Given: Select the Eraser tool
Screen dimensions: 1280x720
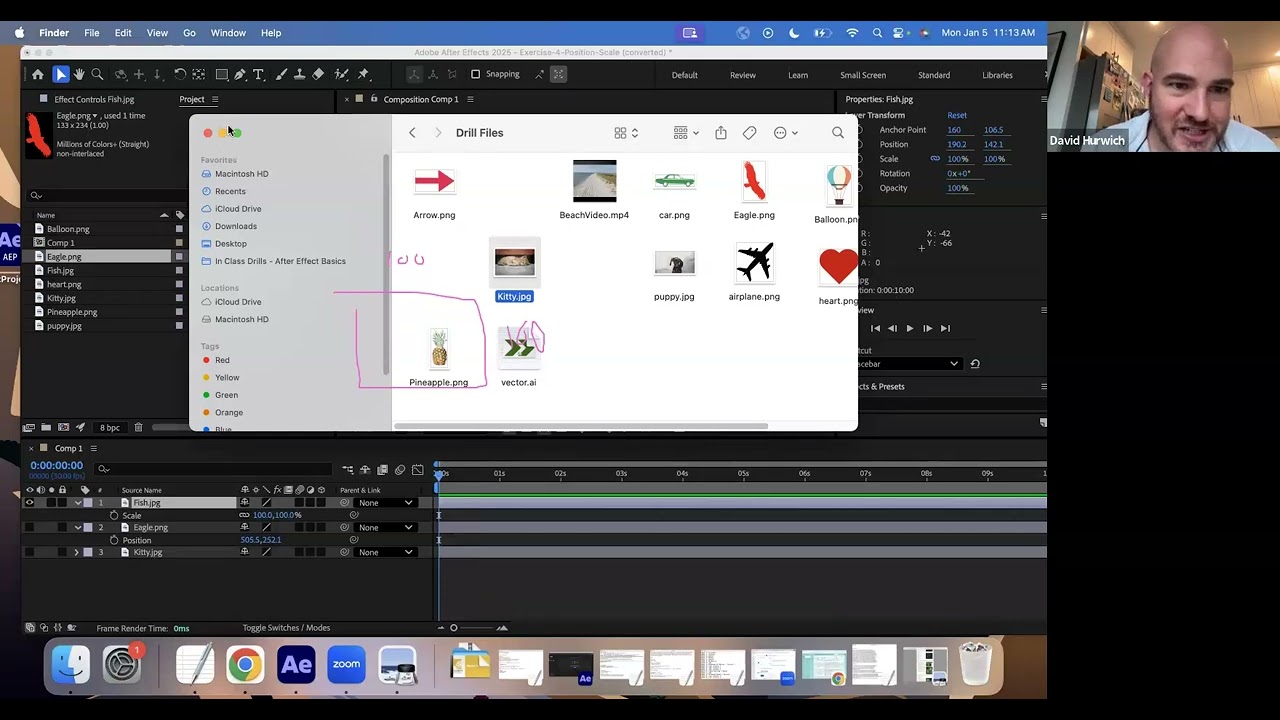Looking at the screenshot, I should pos(318,74).
